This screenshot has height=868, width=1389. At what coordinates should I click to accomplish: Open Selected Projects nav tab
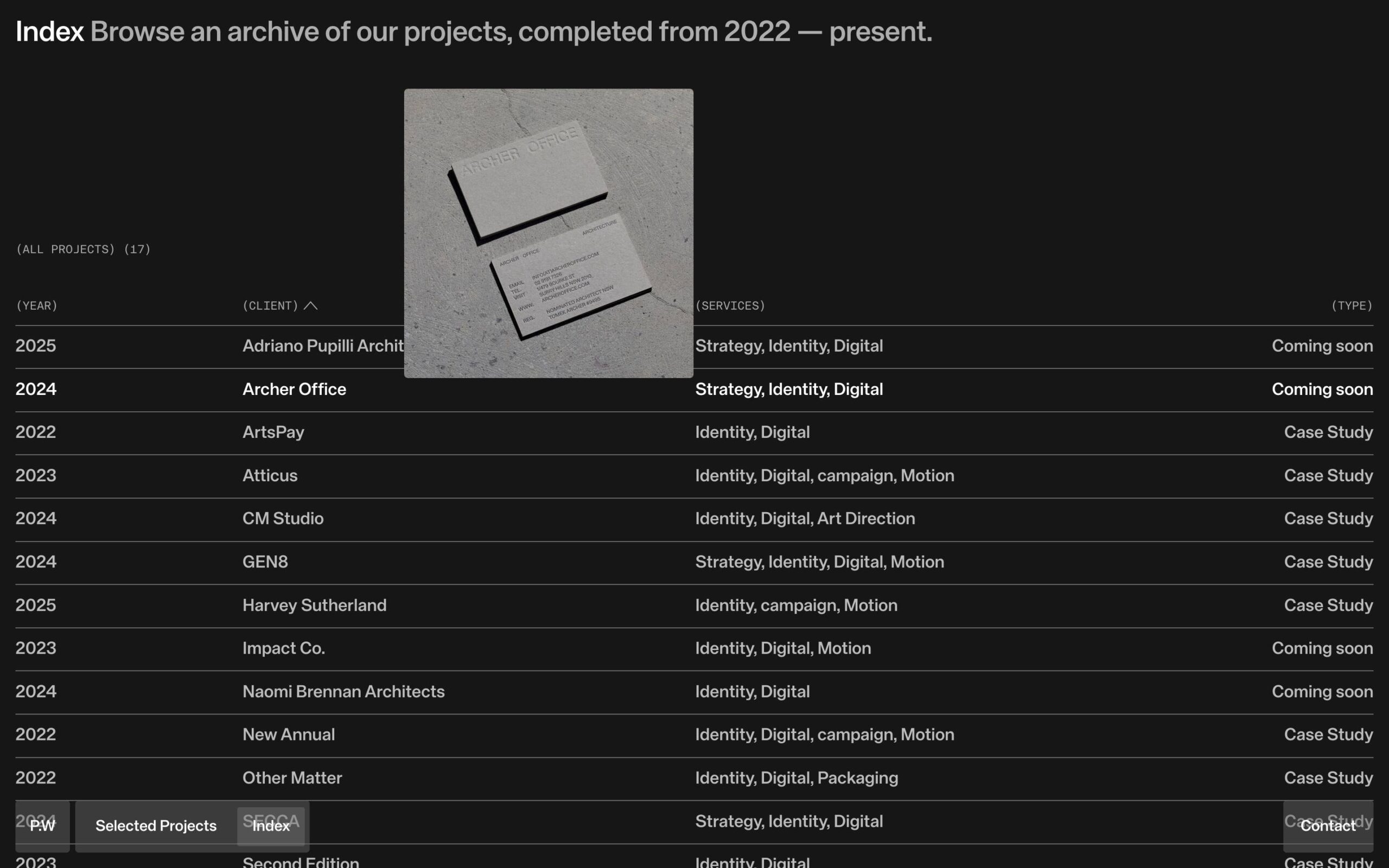click(156, 826)
